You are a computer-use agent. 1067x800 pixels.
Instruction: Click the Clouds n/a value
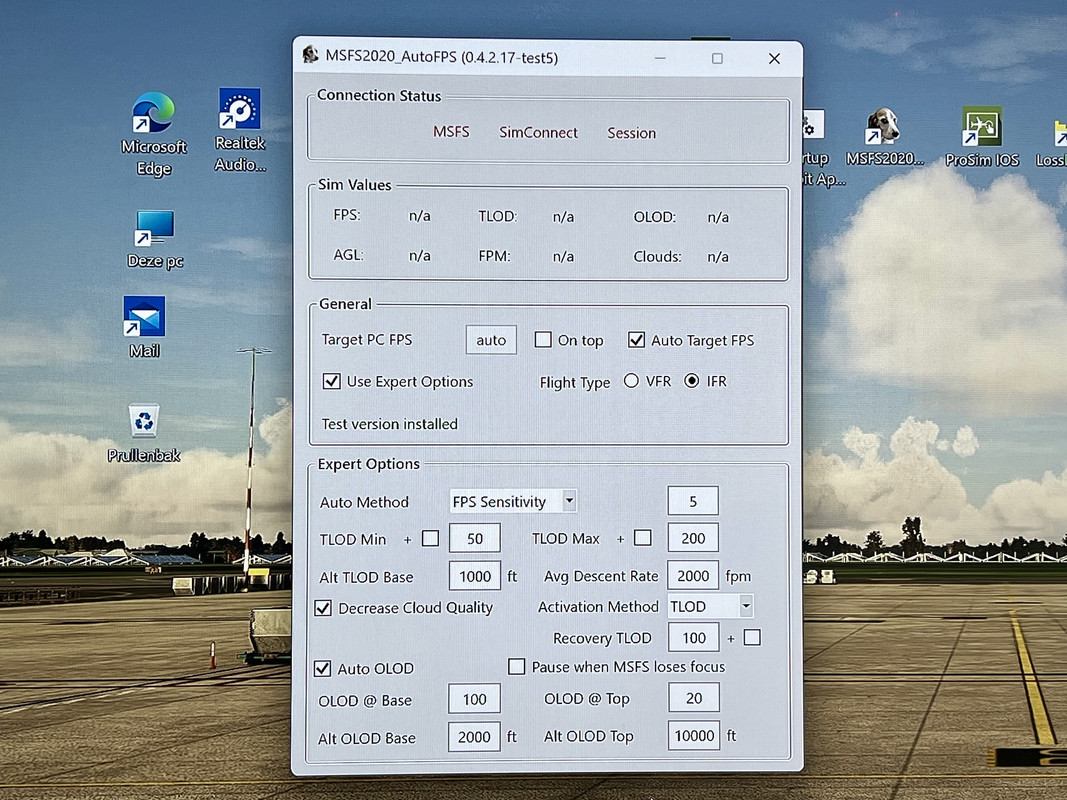[x=718, y=256]
